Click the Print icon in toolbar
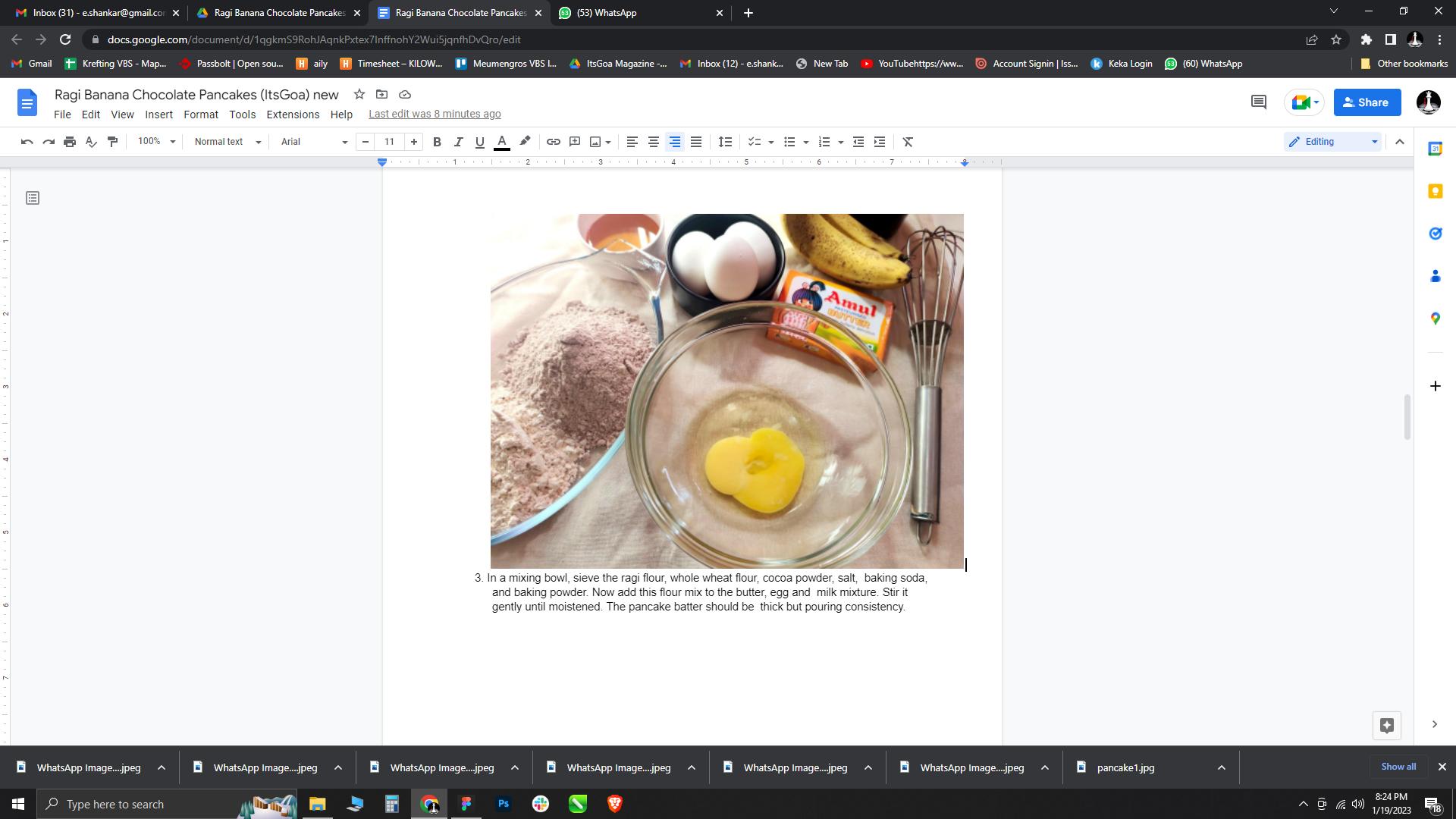The width and height of the screenshot is (1456, 819). point(70,142)
